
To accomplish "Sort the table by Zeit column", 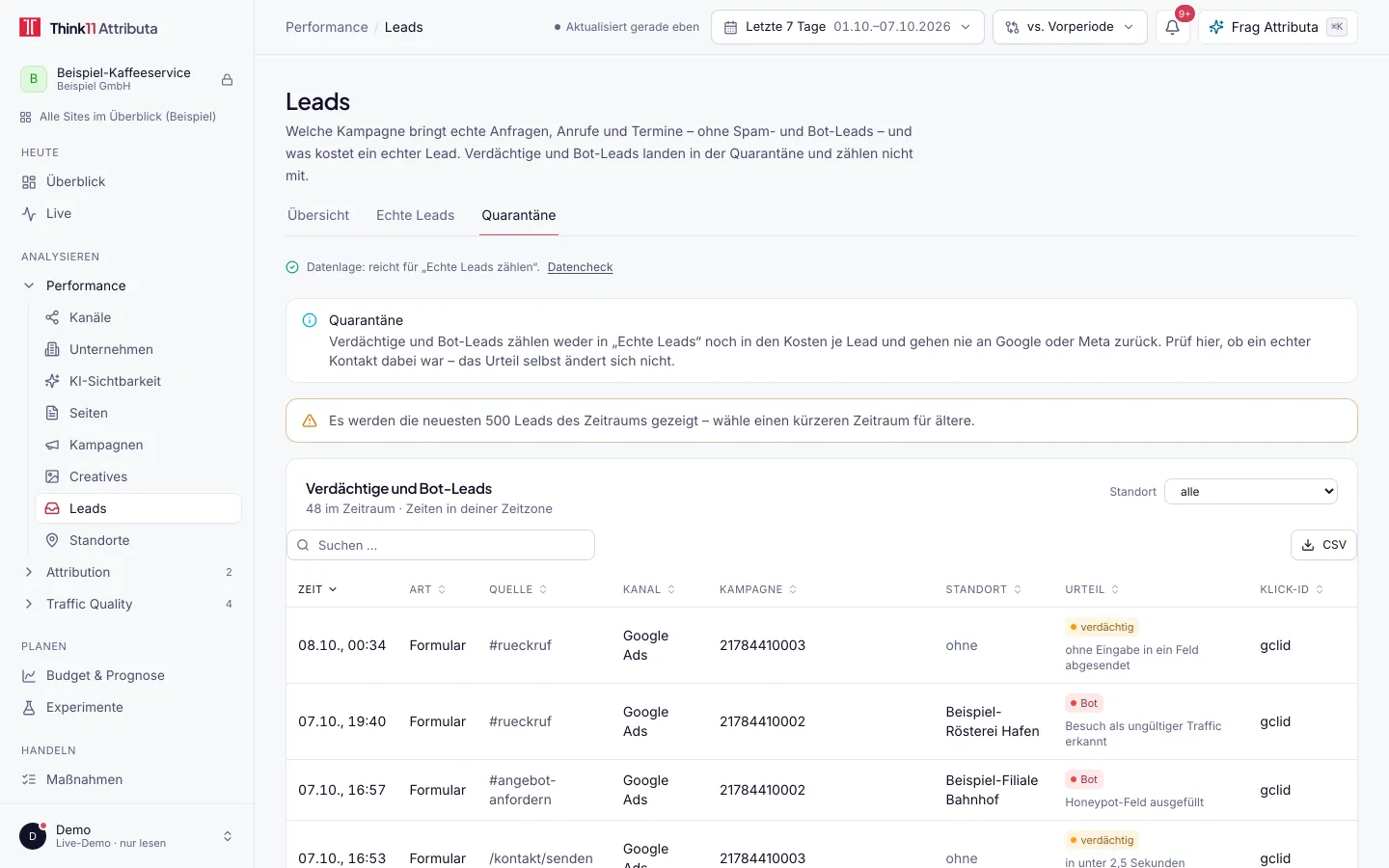I will click(317, 589).
